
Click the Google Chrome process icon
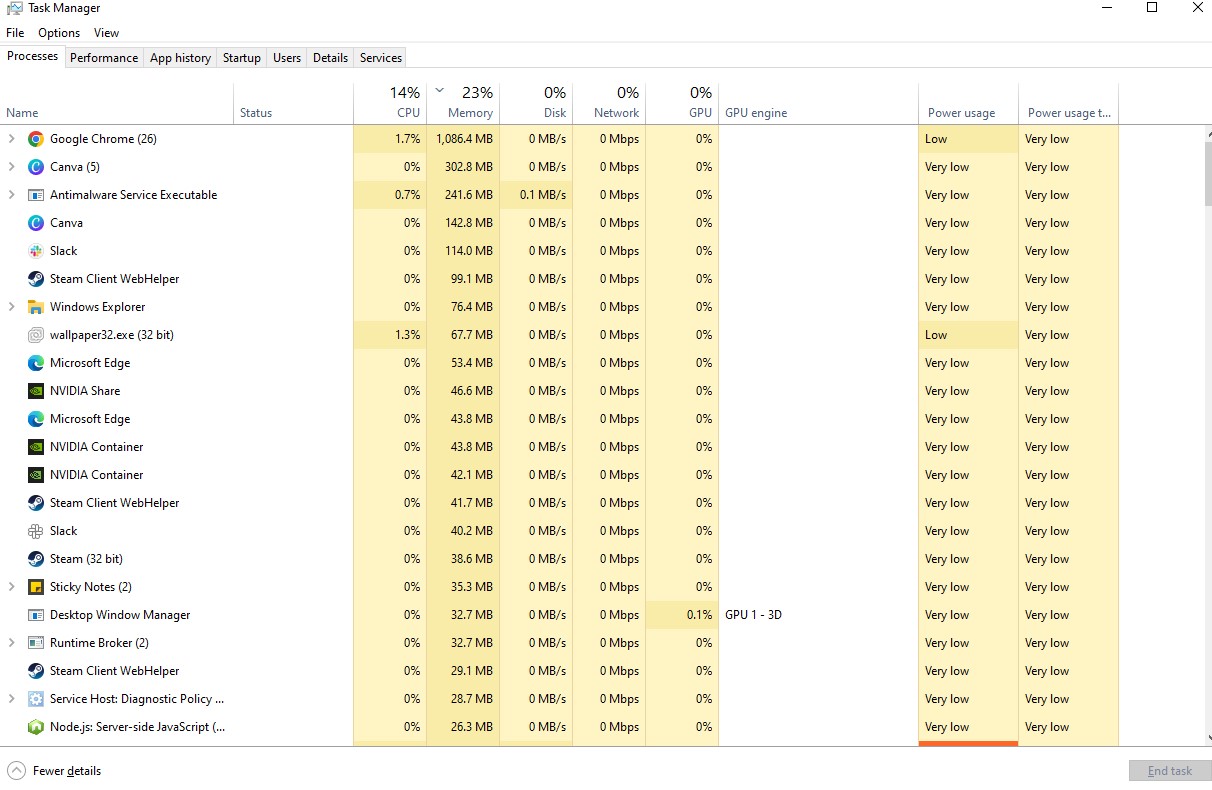[x=36, y=139]
